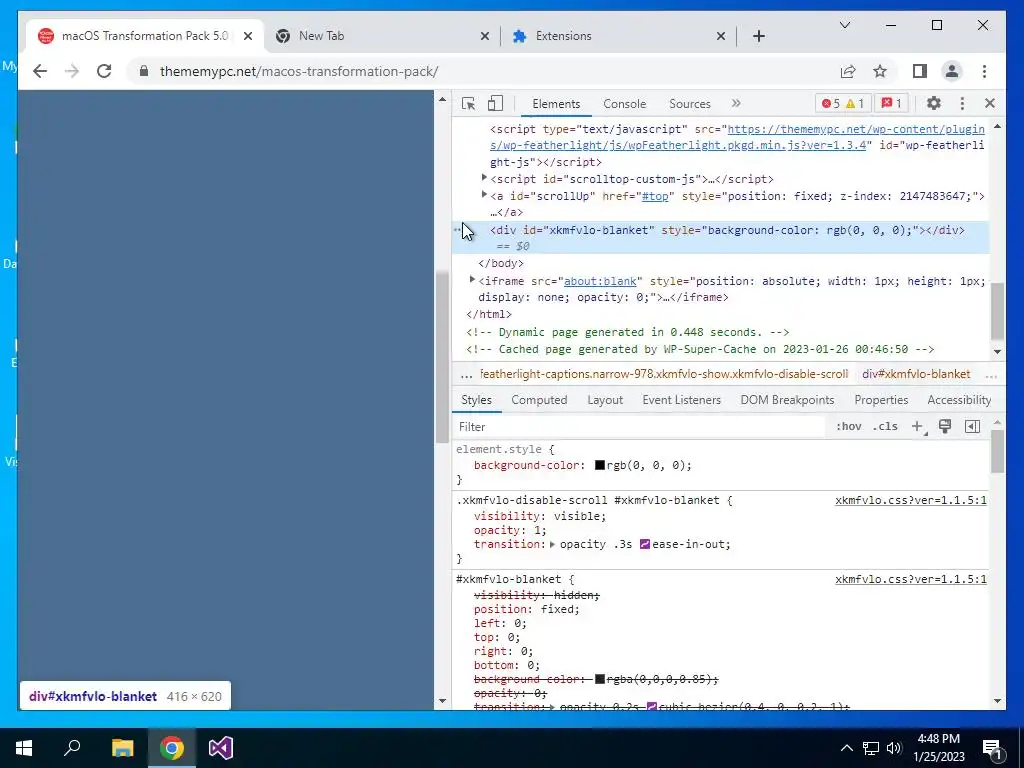Open first xkmfvlo.css?ver=1.1.5:1 source link
Image resolution: width=1024 pixels, height=768 pixels.
coord(910,501)
